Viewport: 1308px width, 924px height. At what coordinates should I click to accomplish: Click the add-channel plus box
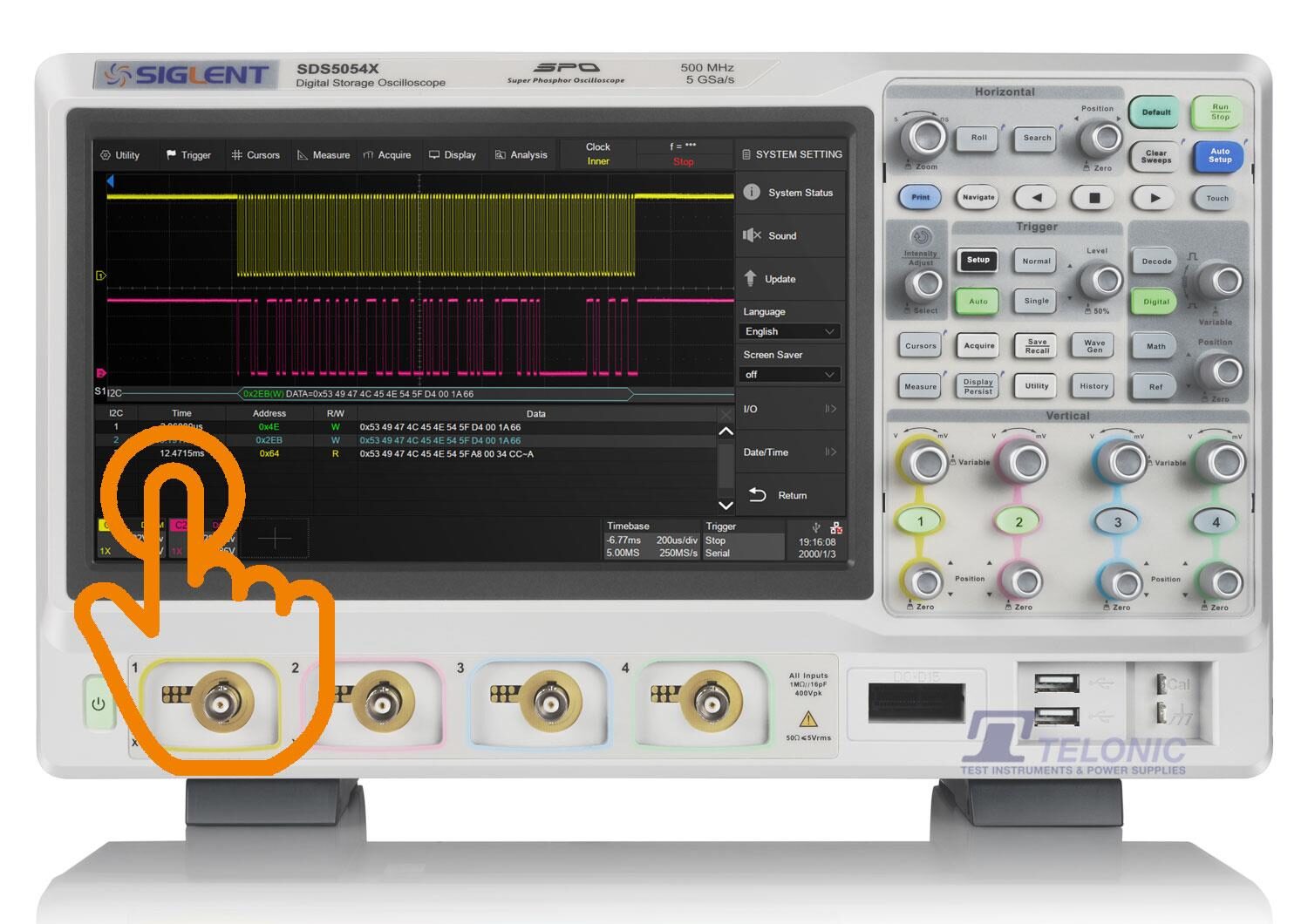click(274, 539)
